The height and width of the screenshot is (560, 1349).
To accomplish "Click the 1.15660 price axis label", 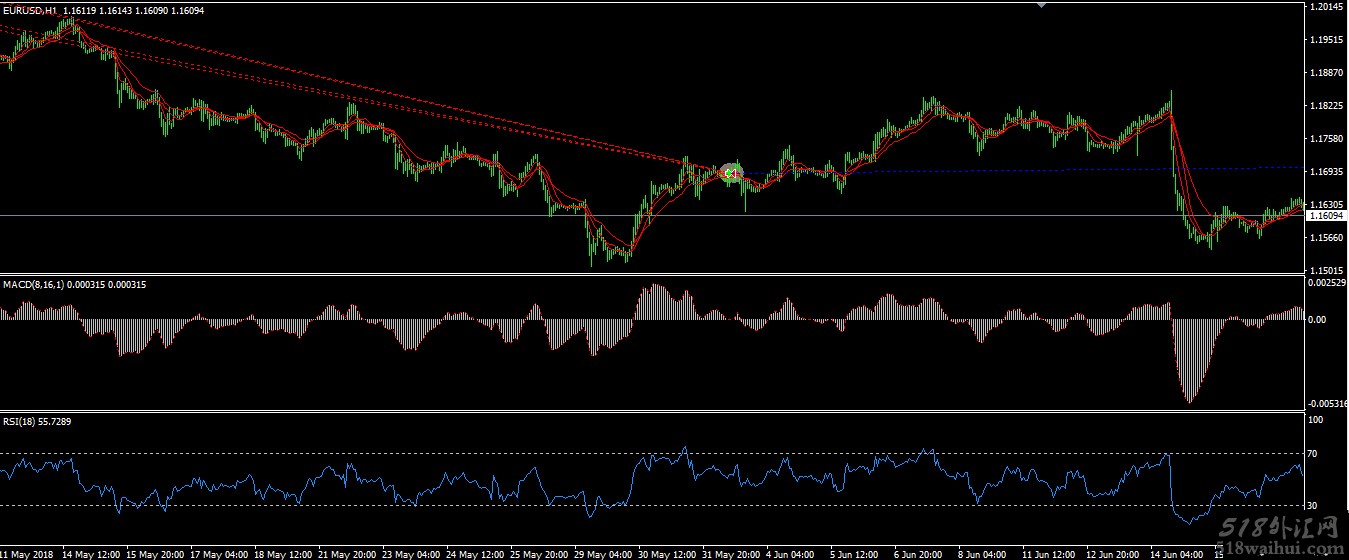I will click(1327, 238).
